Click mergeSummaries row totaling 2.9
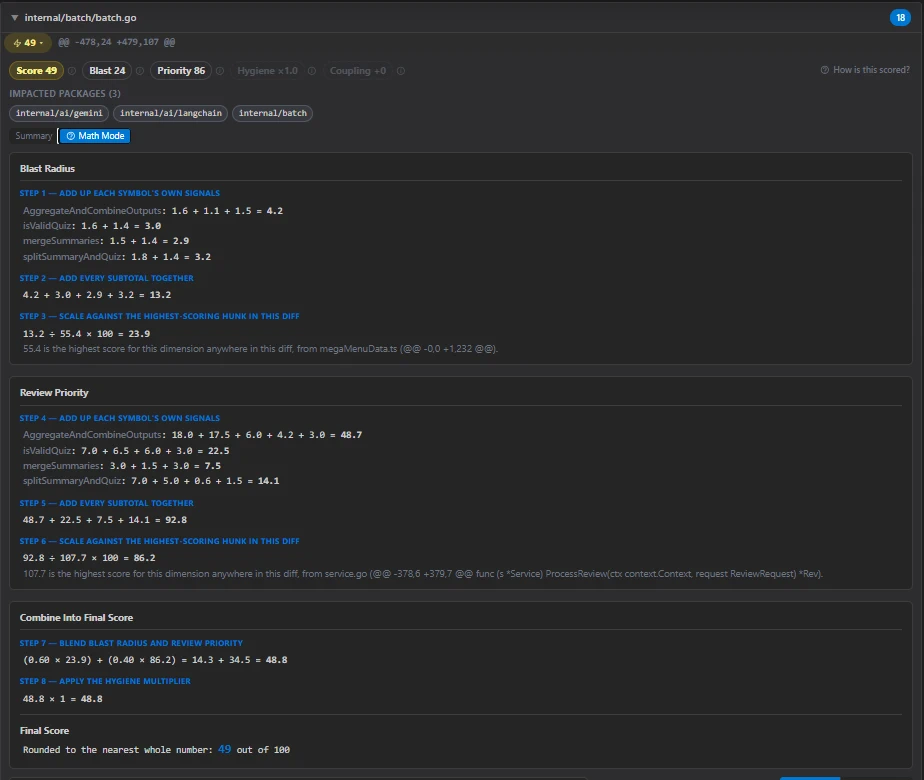The image size is (924, 780). coord(106,241)
